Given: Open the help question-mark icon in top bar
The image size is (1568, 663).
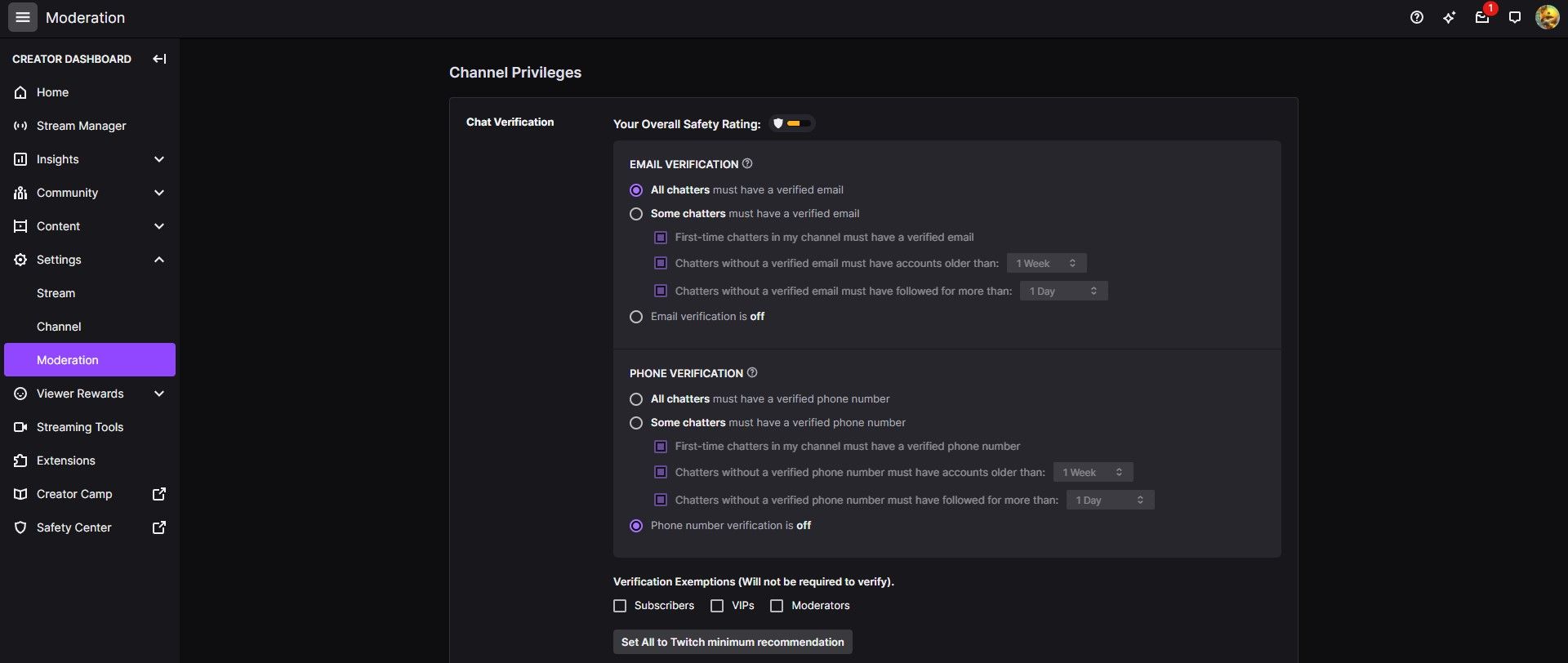Looking at the screenshot, I should point(1417,17).
